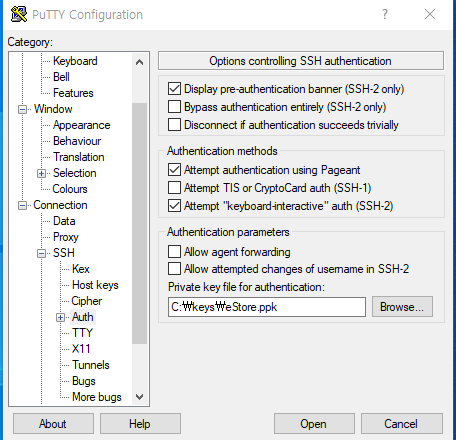Click the PuTTY icon in title bar
Viewport: 456px width, 440px height.
tap(19, 14)
